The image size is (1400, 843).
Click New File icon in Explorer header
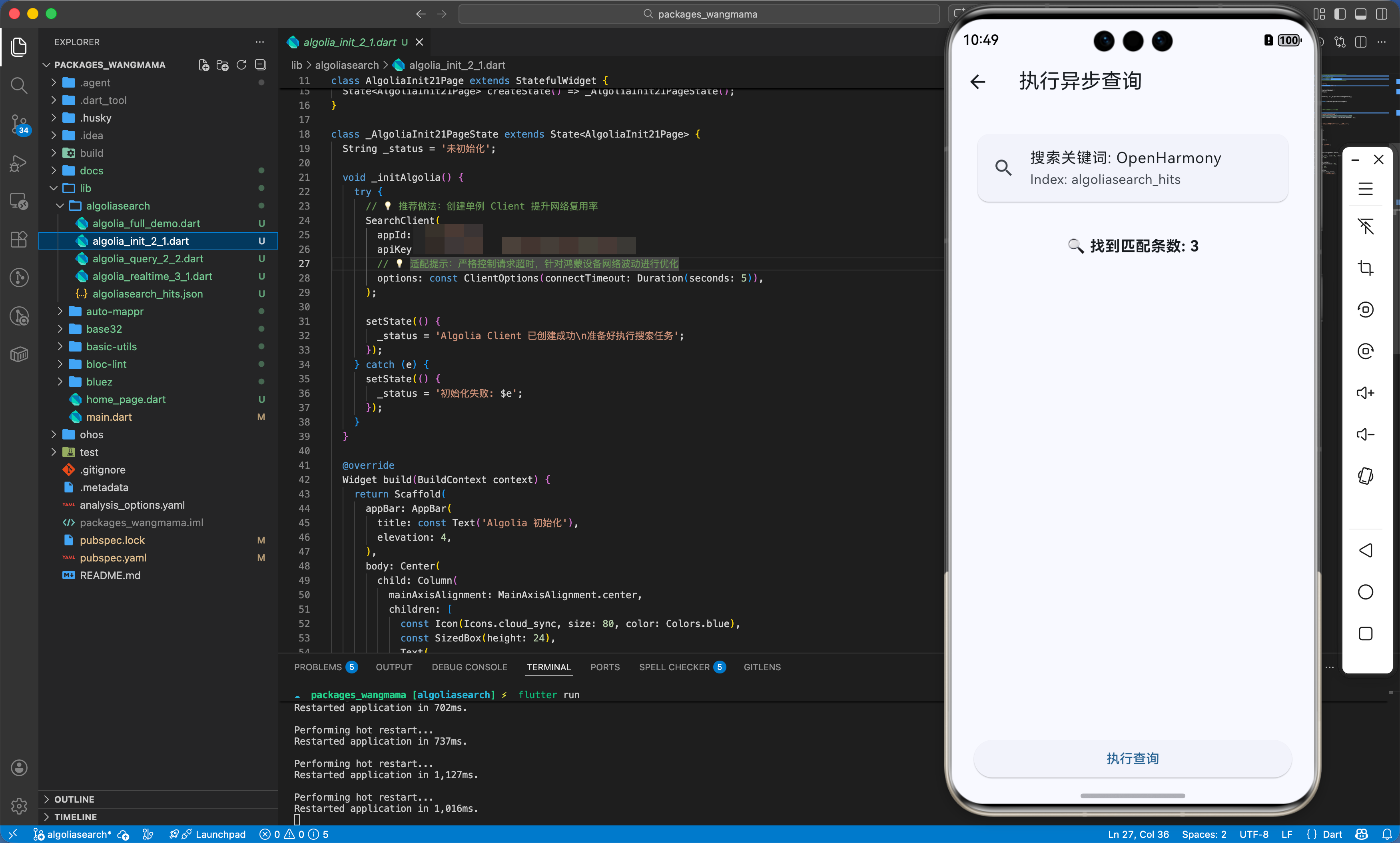tap(204, 65)
